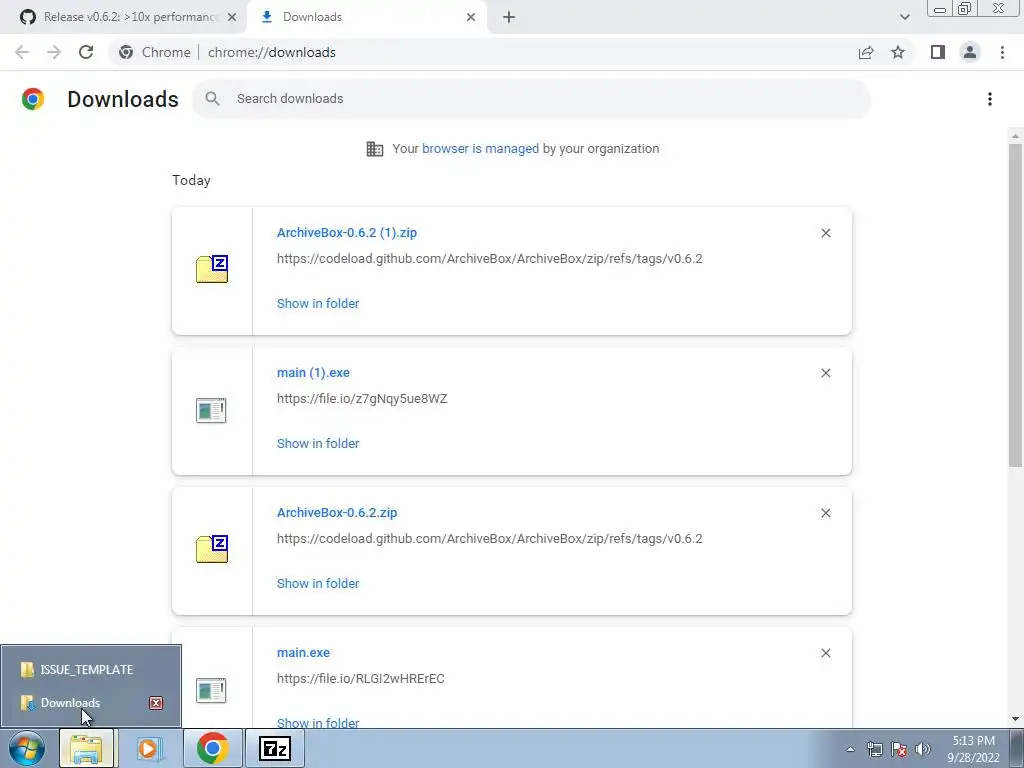
Task: Click the share page icon in address bar
Action: pos(866,52)
